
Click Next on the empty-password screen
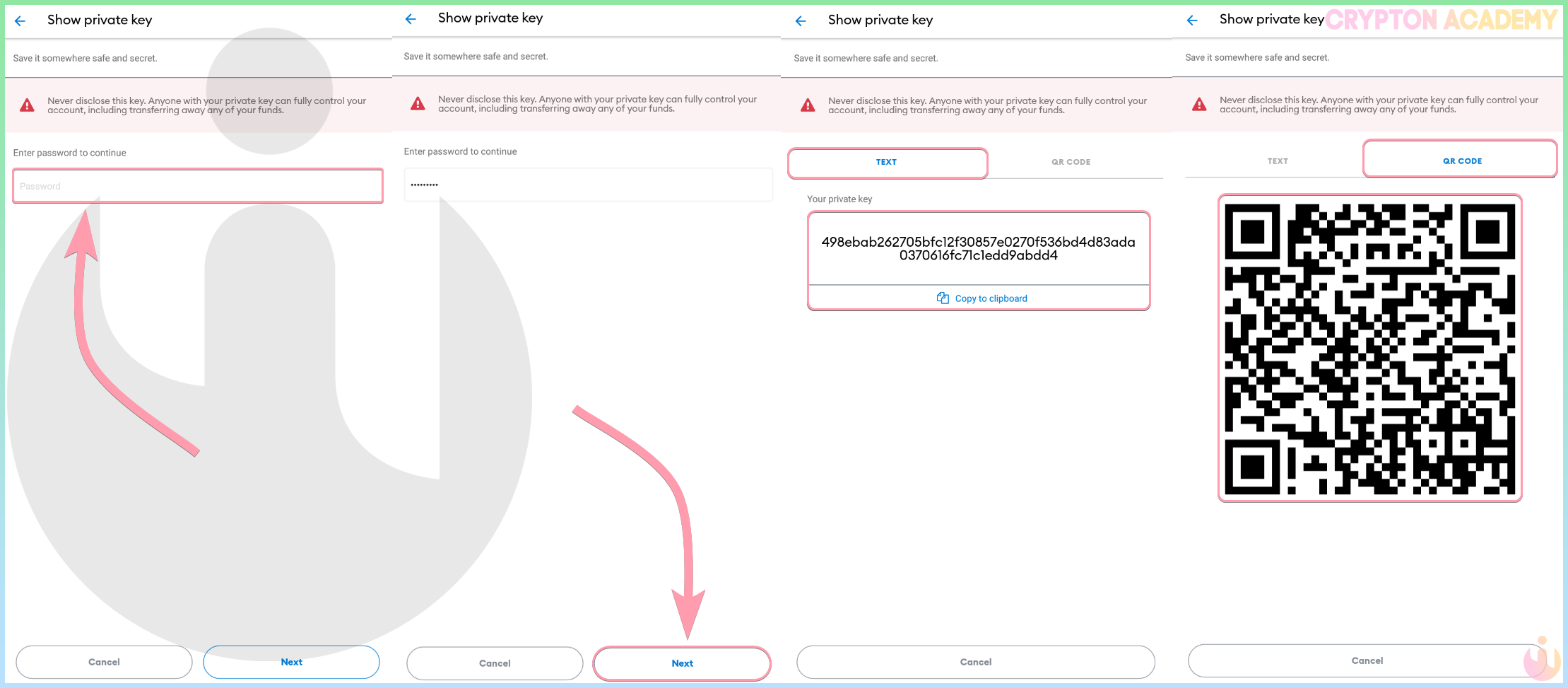[x=291, y=662]
